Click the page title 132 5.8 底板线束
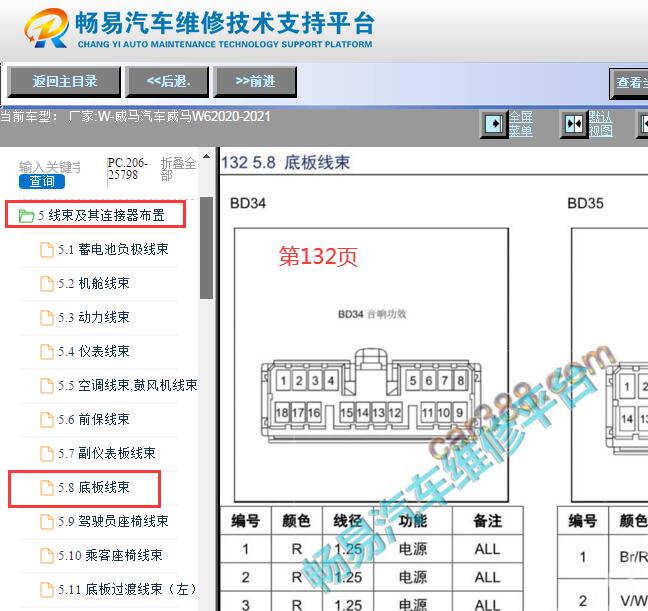Image resolution: width=648 pixels, height=611 pixels. click(286, 162)
